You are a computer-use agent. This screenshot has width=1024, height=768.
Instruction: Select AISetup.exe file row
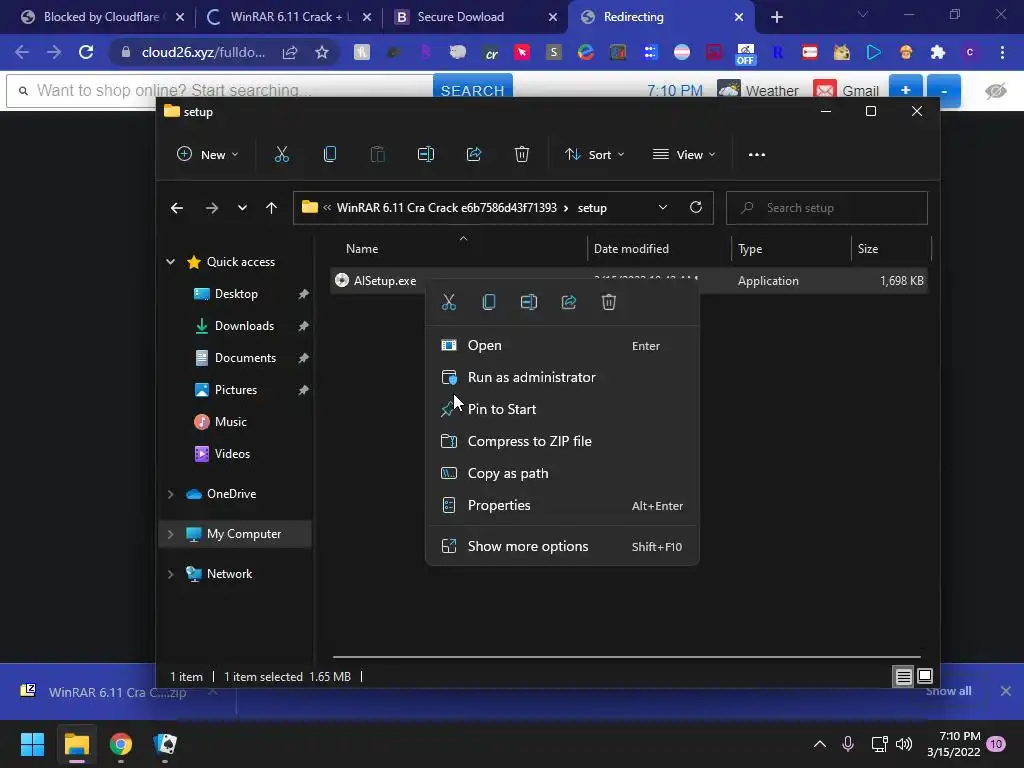[x=628, y=281]
